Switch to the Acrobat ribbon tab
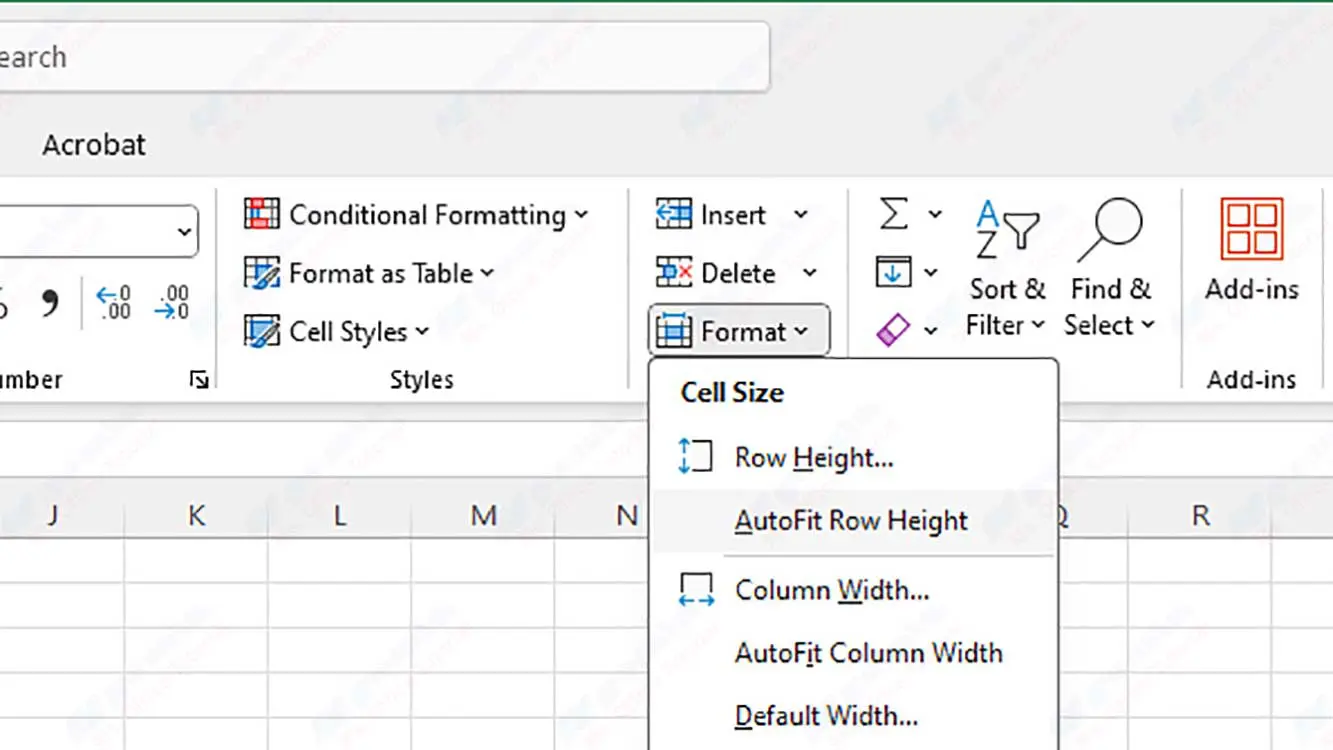 tap(94, 145)
